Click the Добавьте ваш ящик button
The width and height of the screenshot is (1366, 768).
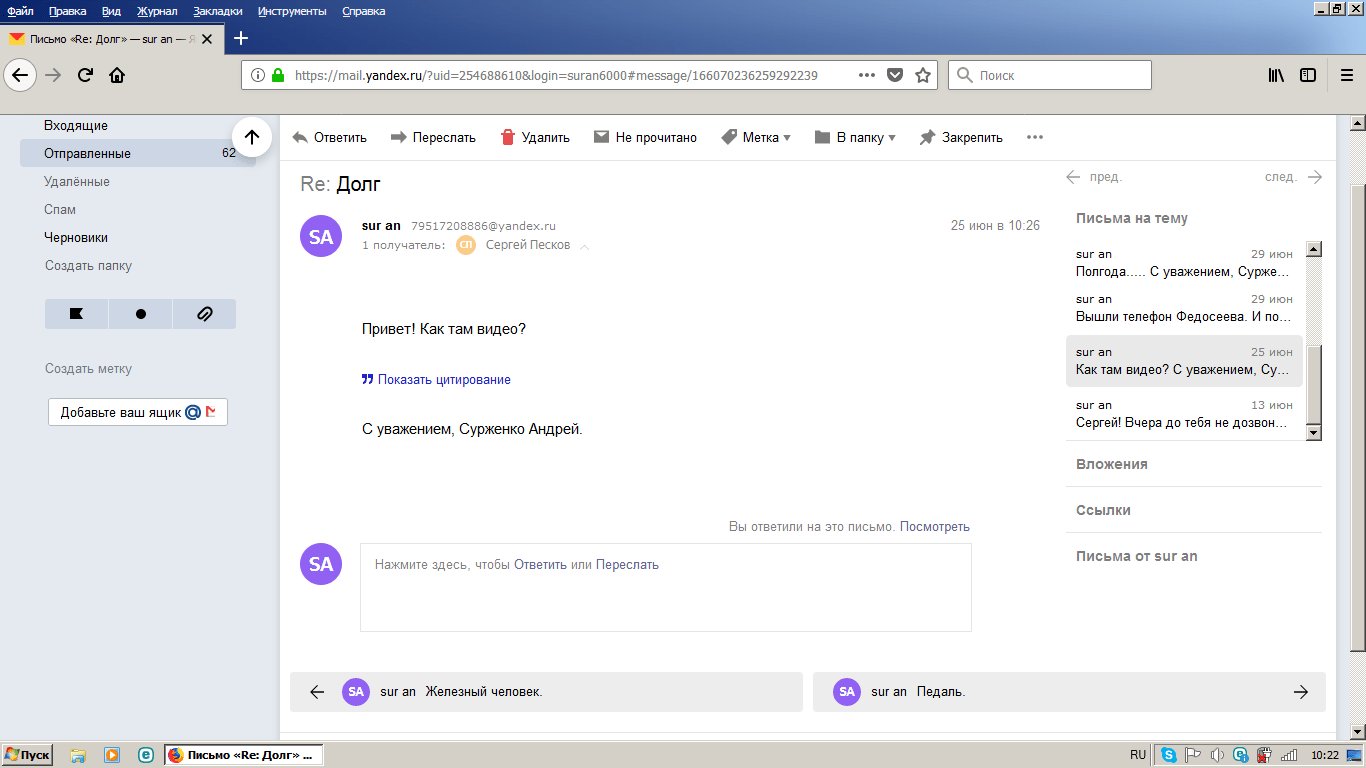point(138,412)
